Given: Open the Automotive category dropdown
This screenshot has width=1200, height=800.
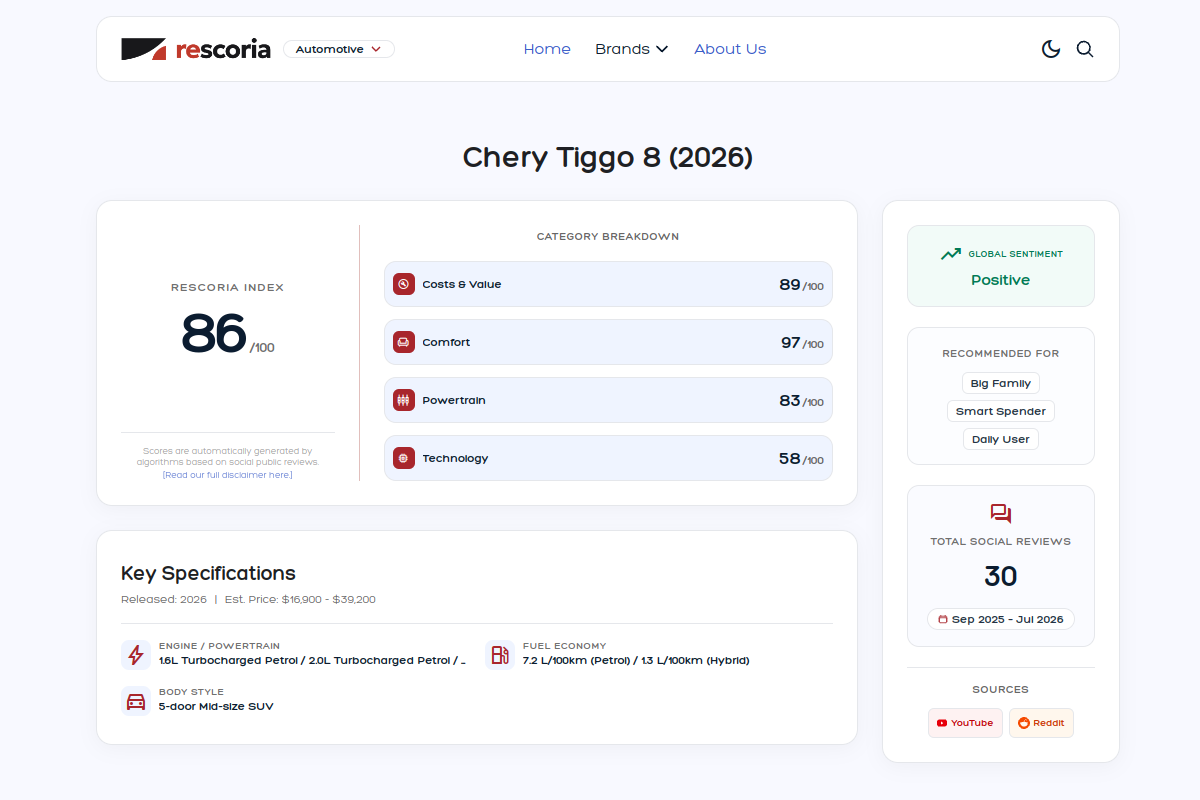Looking at the screenshot, I should (x=339, y=49).
